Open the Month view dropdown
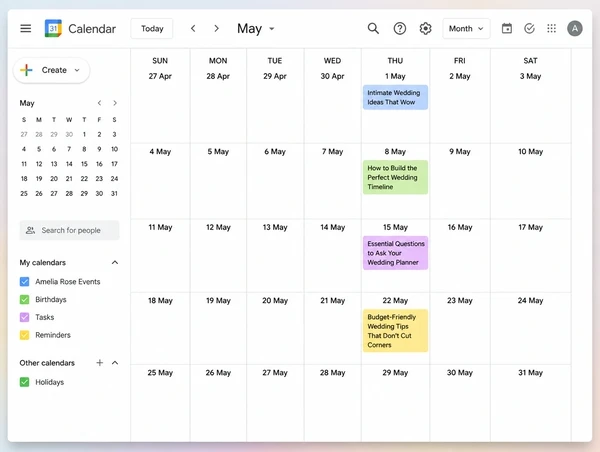 tap(466, 28)
